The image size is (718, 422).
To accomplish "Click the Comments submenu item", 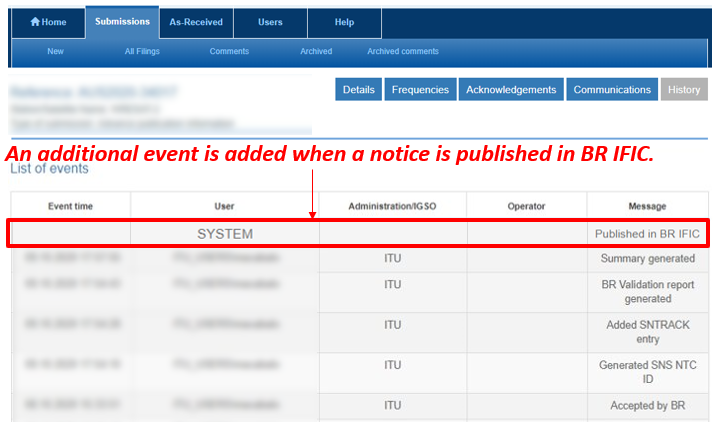I will click(229, 51).
